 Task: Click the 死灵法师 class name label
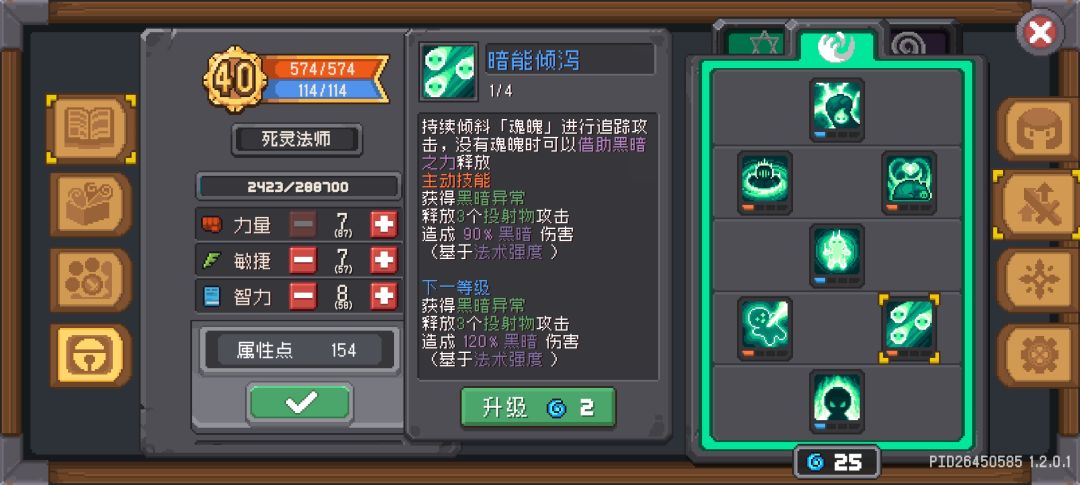pos(296,140)
